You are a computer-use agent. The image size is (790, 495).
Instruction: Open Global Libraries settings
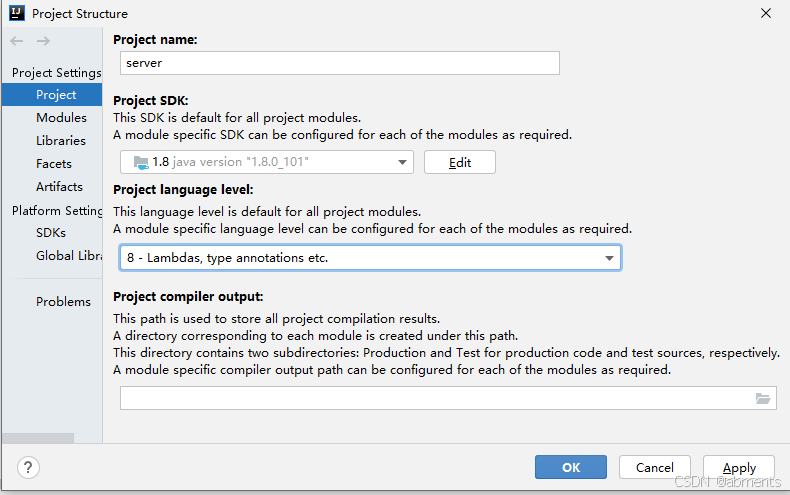(68, 256)
